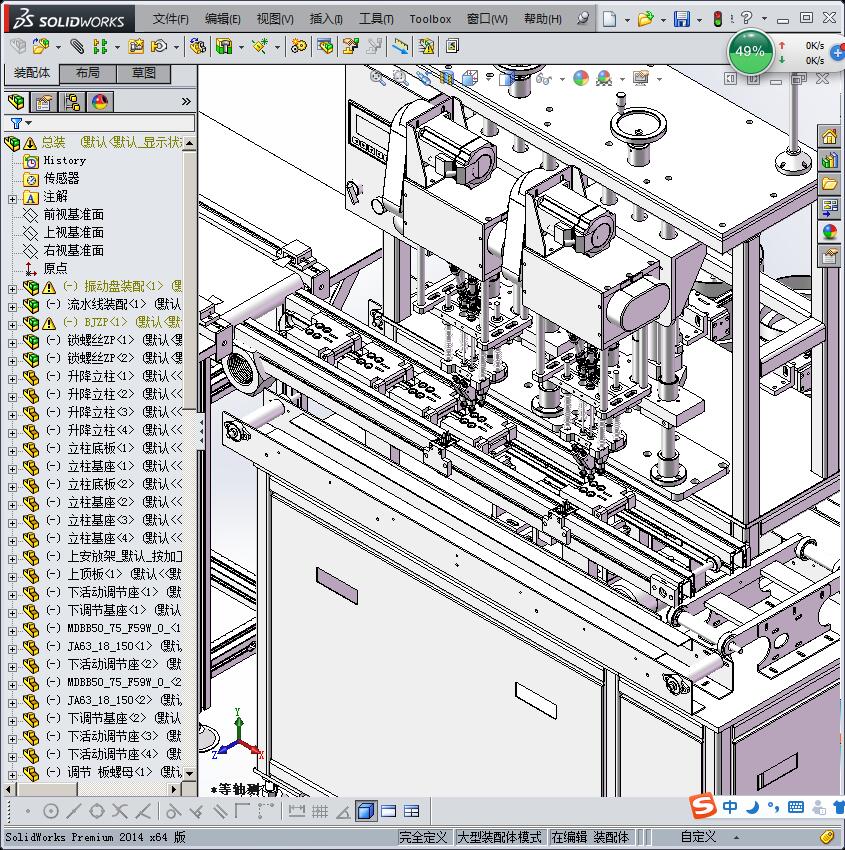Toggle Sogou input Chinese mode indicator
This screenshot has width=845, height=850.
[731, 806]
